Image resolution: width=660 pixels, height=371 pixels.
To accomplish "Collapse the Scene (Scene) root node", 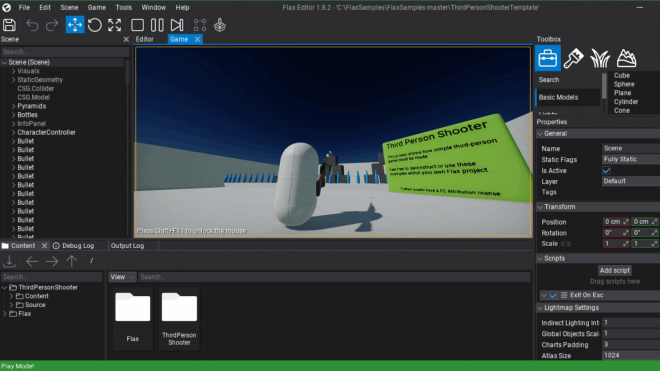I will coord(4,62).
